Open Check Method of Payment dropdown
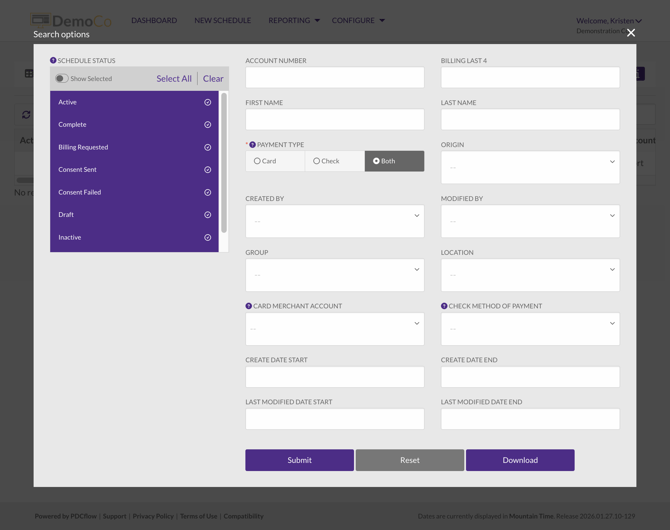 [x=530, y=329]
